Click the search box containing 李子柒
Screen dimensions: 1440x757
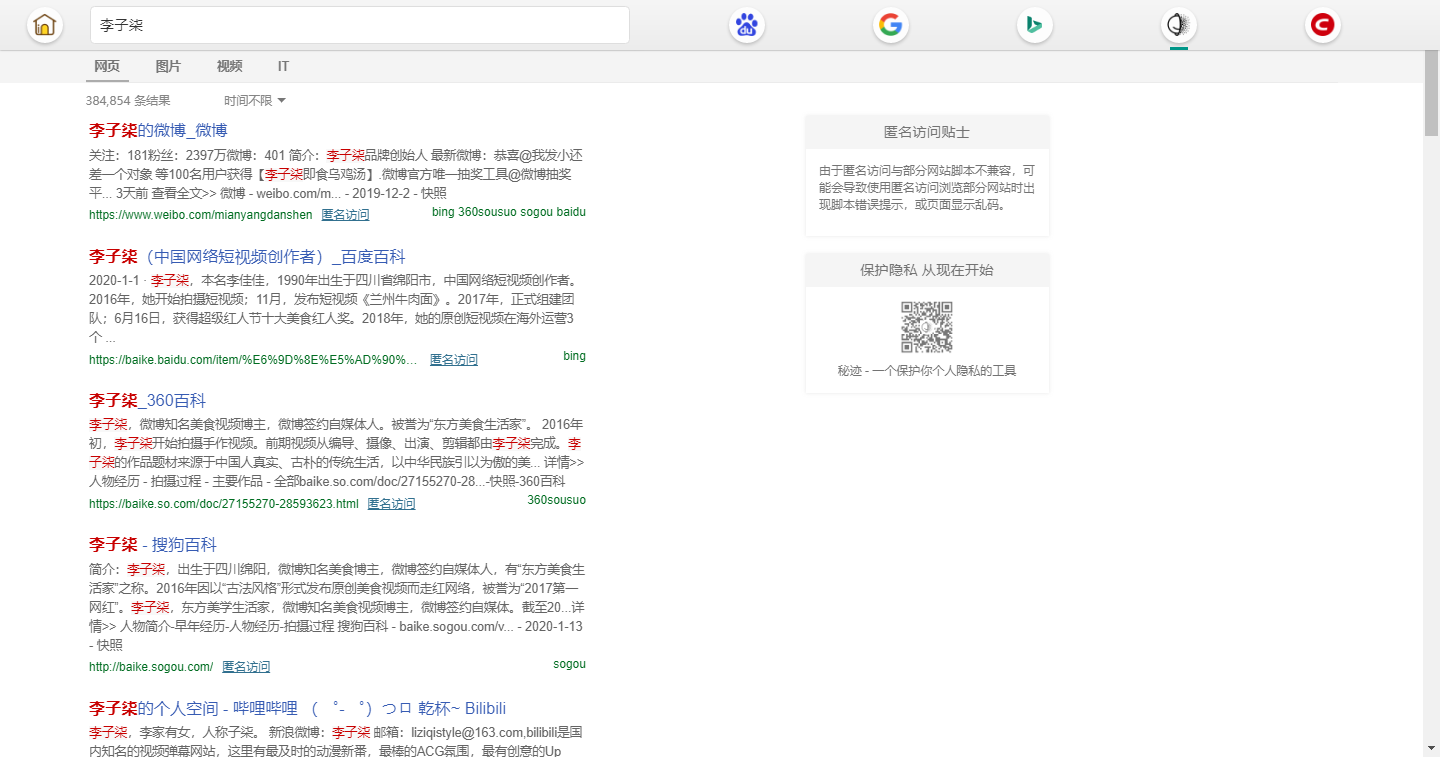[360, 25]
